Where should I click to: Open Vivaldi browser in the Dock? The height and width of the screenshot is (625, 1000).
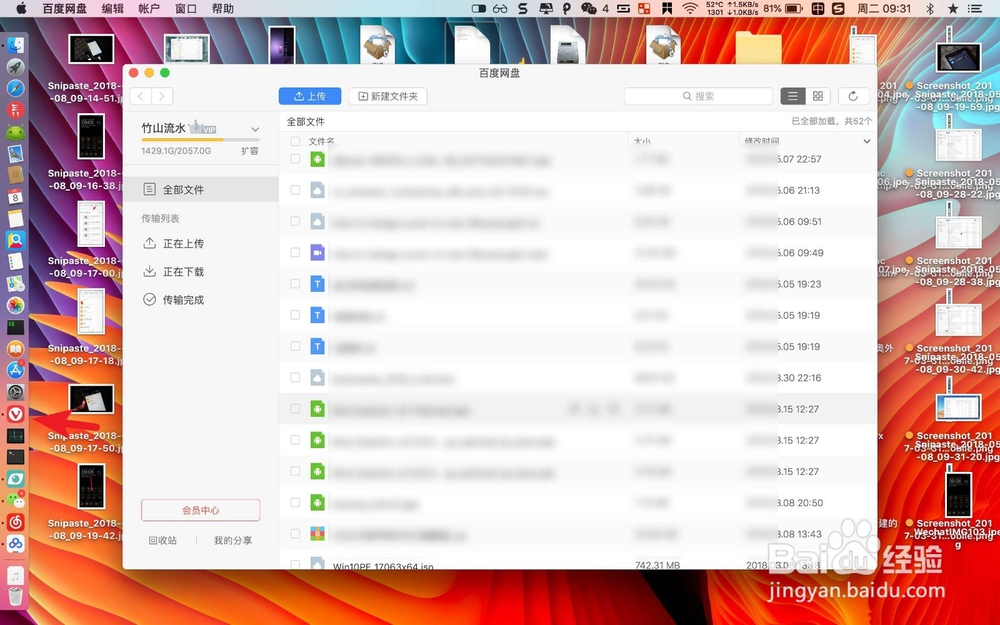[x=15, y=414]
